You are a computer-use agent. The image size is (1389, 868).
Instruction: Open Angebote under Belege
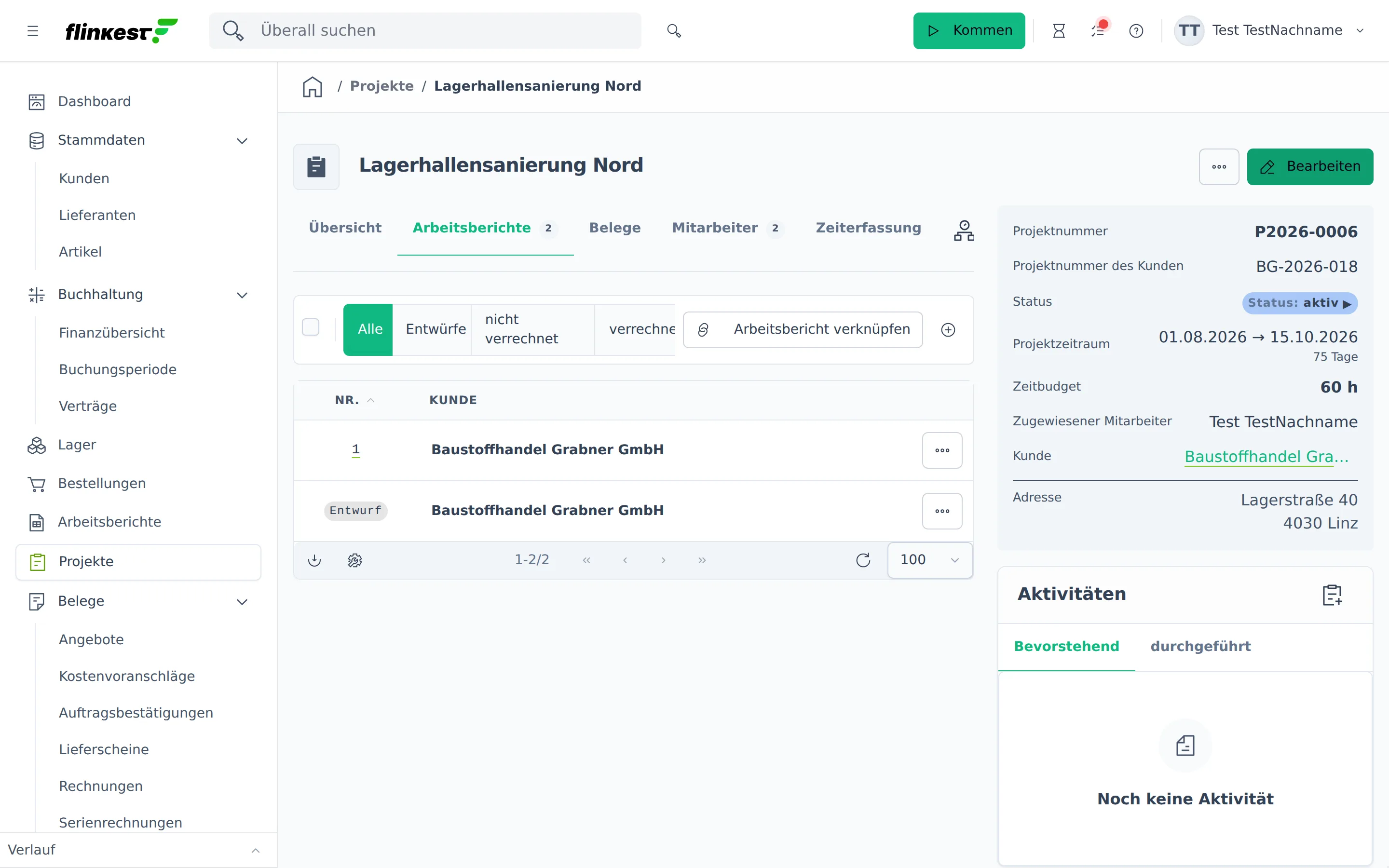point(91,640)
